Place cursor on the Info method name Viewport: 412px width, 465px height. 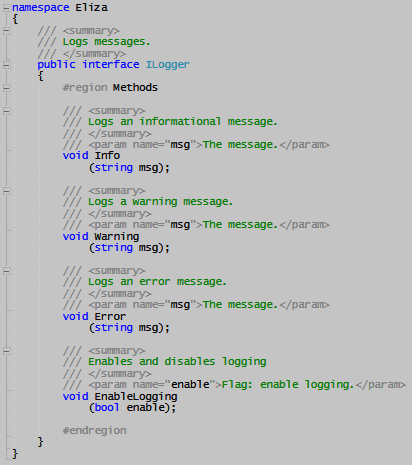click(x=107, y=156)
